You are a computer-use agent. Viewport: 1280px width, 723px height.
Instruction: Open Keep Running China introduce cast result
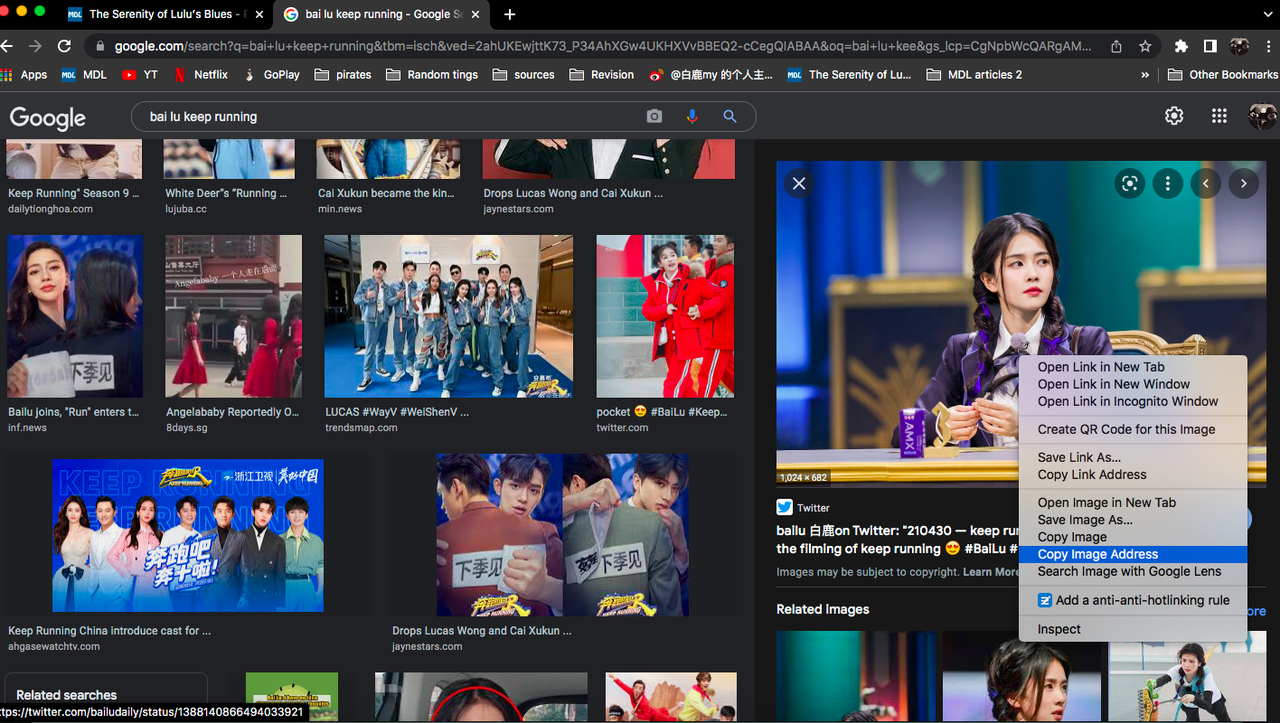109,631
